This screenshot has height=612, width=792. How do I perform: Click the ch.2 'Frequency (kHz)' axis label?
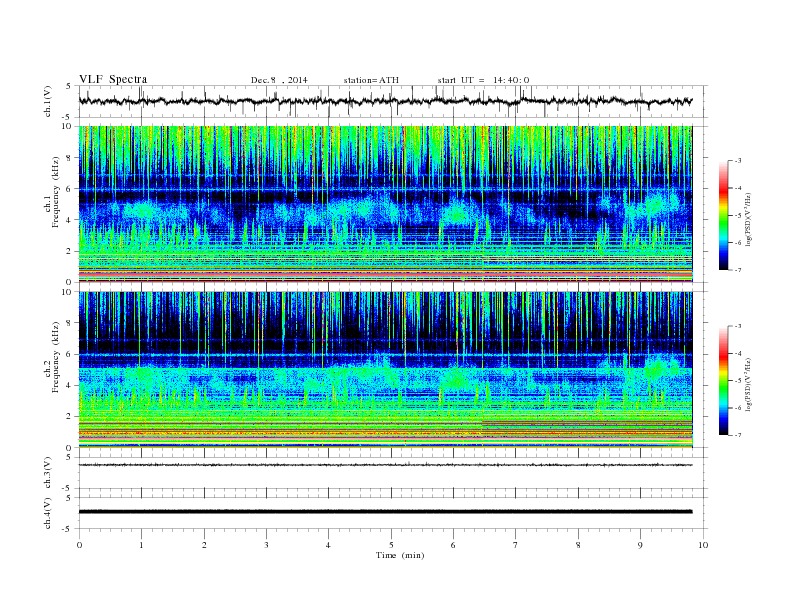click(x=56, y=357)
